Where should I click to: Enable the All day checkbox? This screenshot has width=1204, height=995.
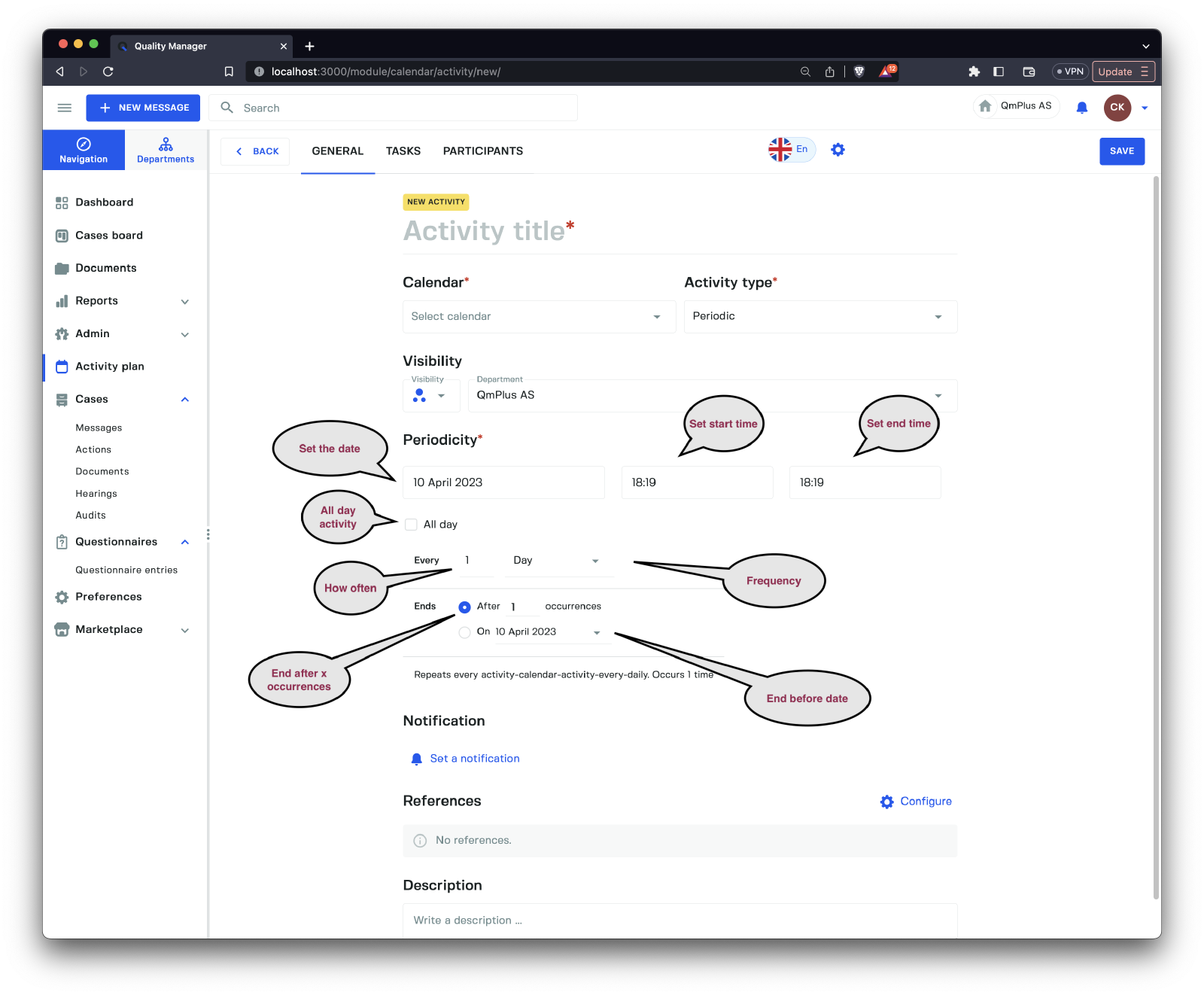click(x=411, y=525)
